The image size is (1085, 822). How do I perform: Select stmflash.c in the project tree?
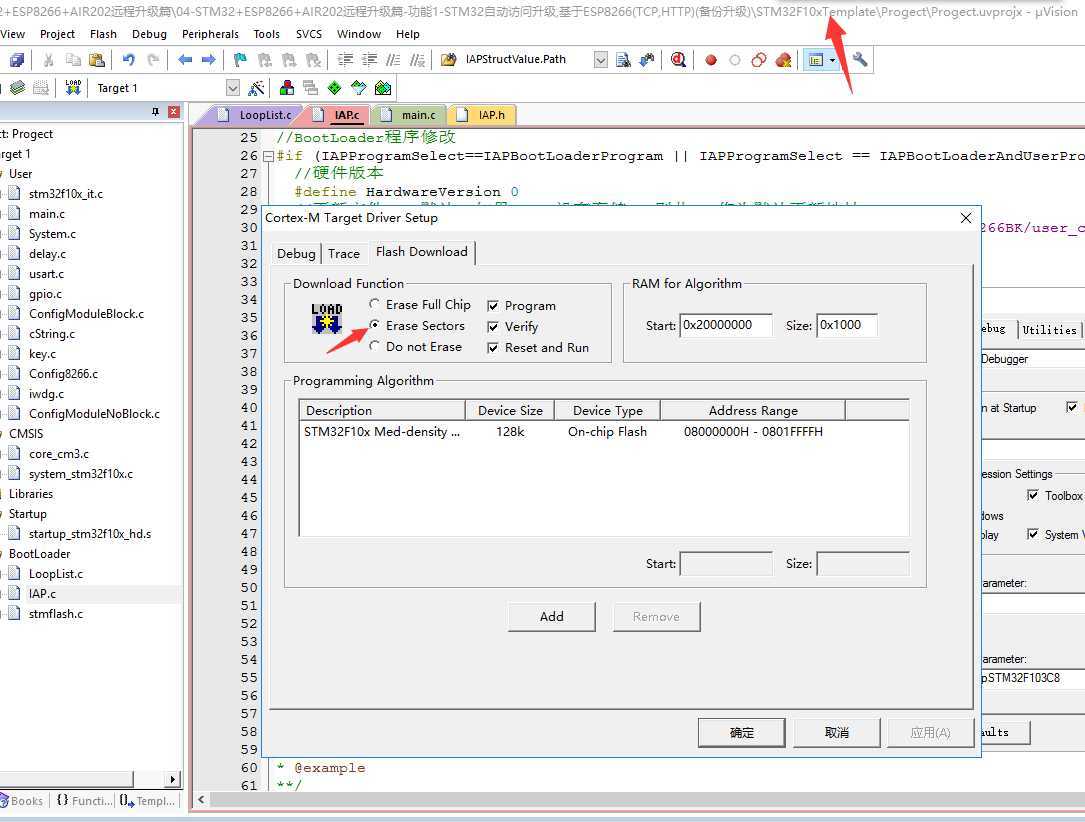coord(55,614)
